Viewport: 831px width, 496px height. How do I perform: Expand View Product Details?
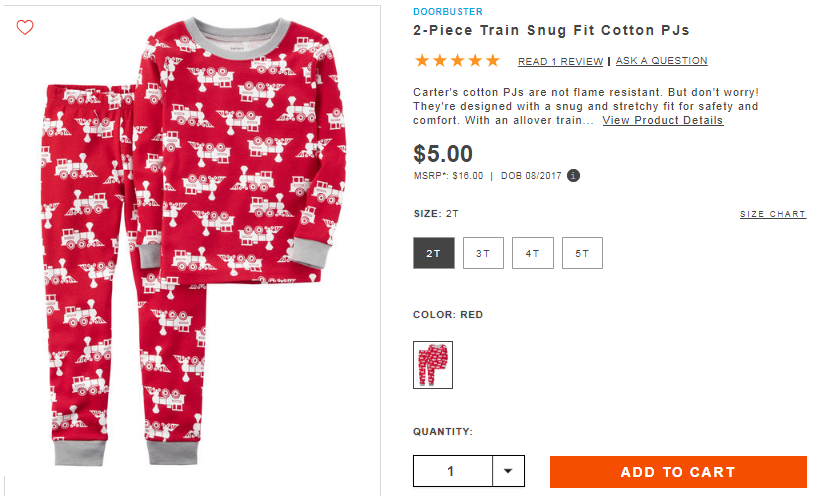[662, 120]
